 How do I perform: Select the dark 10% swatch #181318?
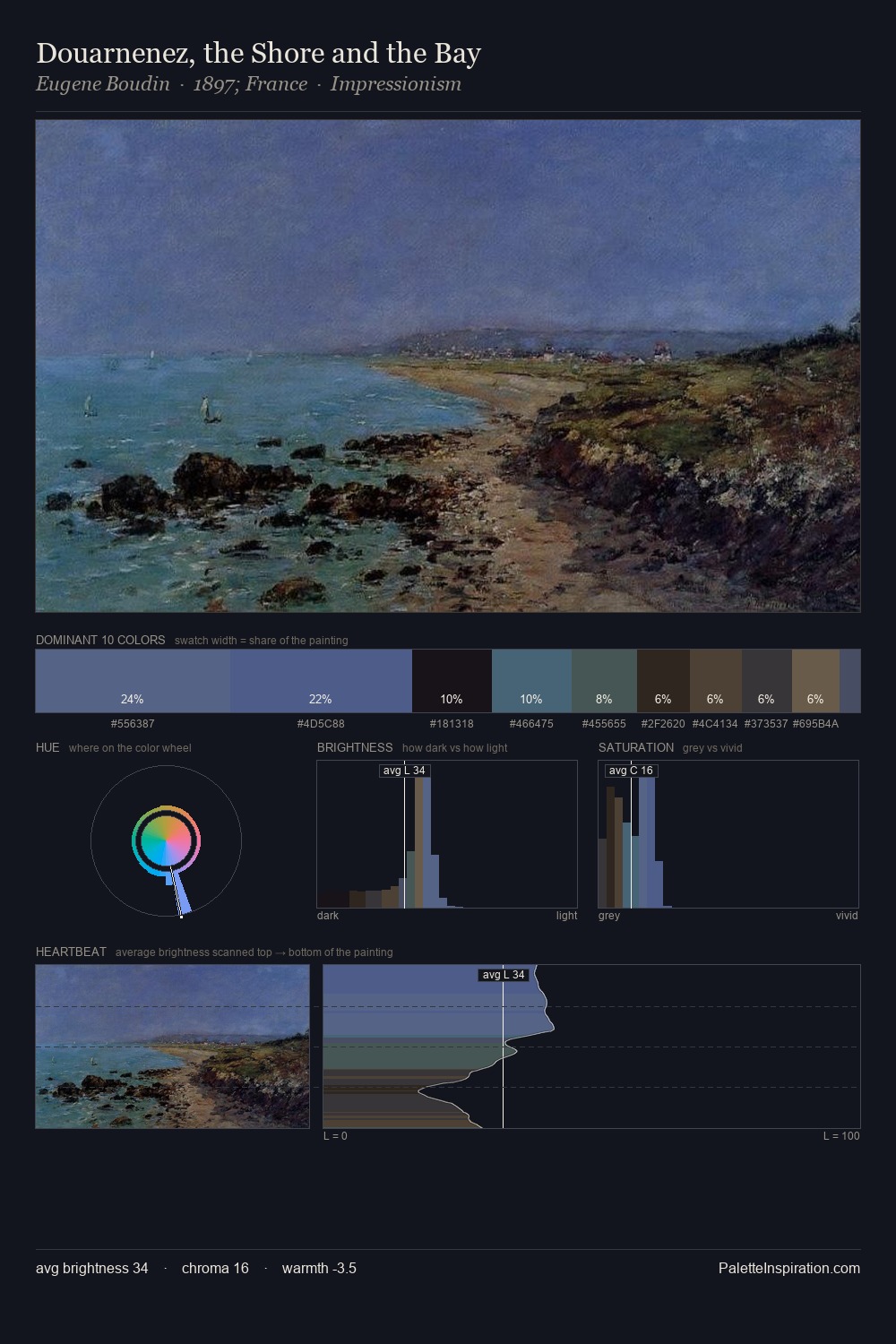click(x=452, y=681)
